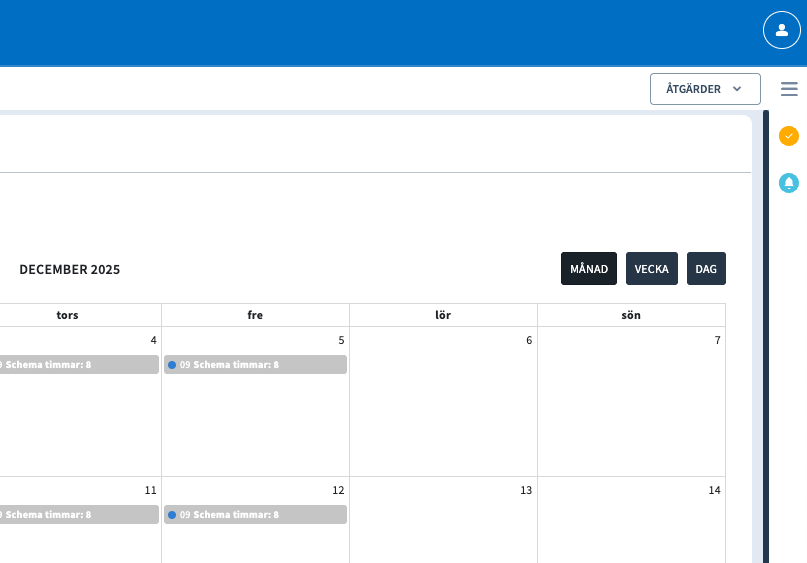Screen dimensions: 807x563
Task: Select the tors column header
Action: 67,315
